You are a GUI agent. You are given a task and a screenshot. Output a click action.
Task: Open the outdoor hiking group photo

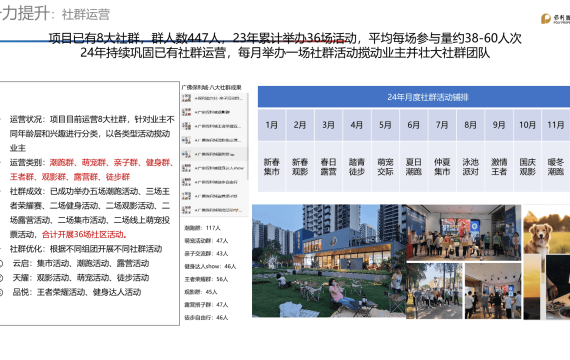tap(434, 291)
